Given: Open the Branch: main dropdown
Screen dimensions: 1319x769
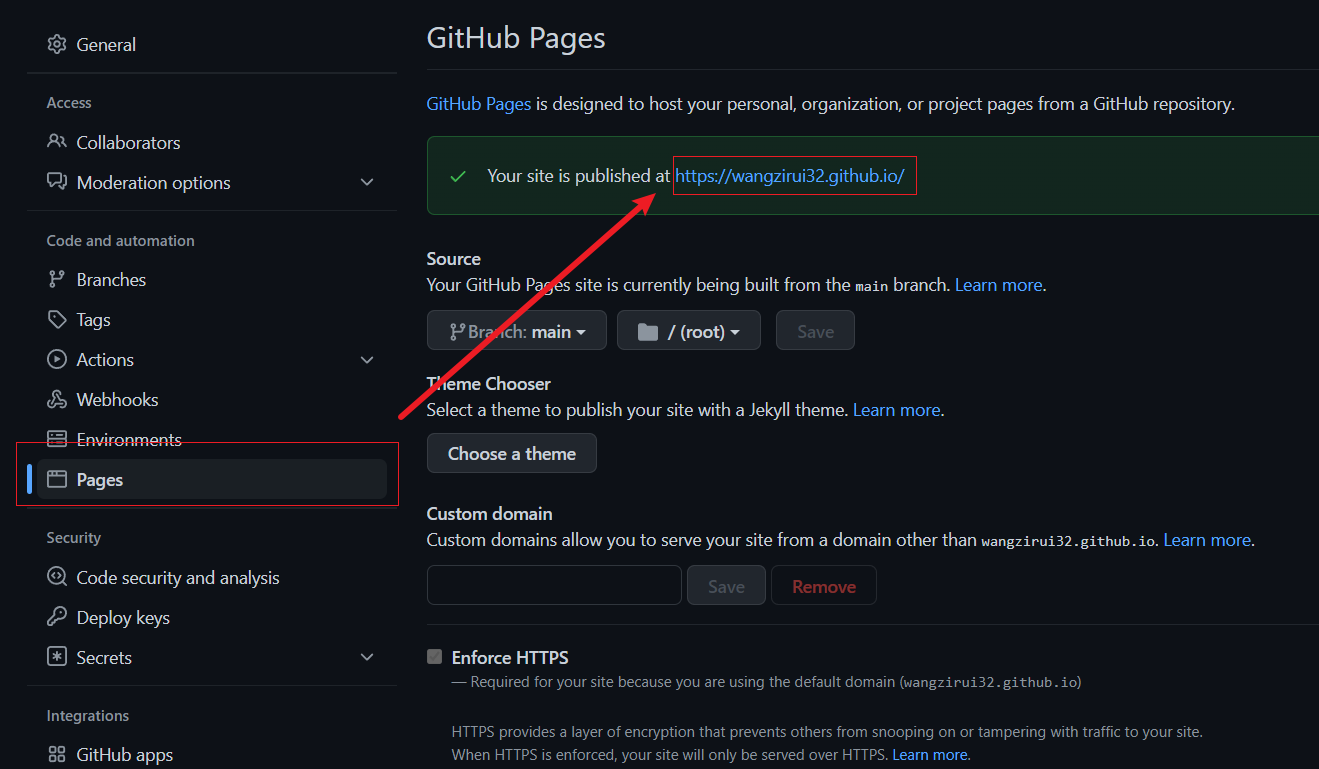Looking at the screenshot, I should [x=516, y=330].
